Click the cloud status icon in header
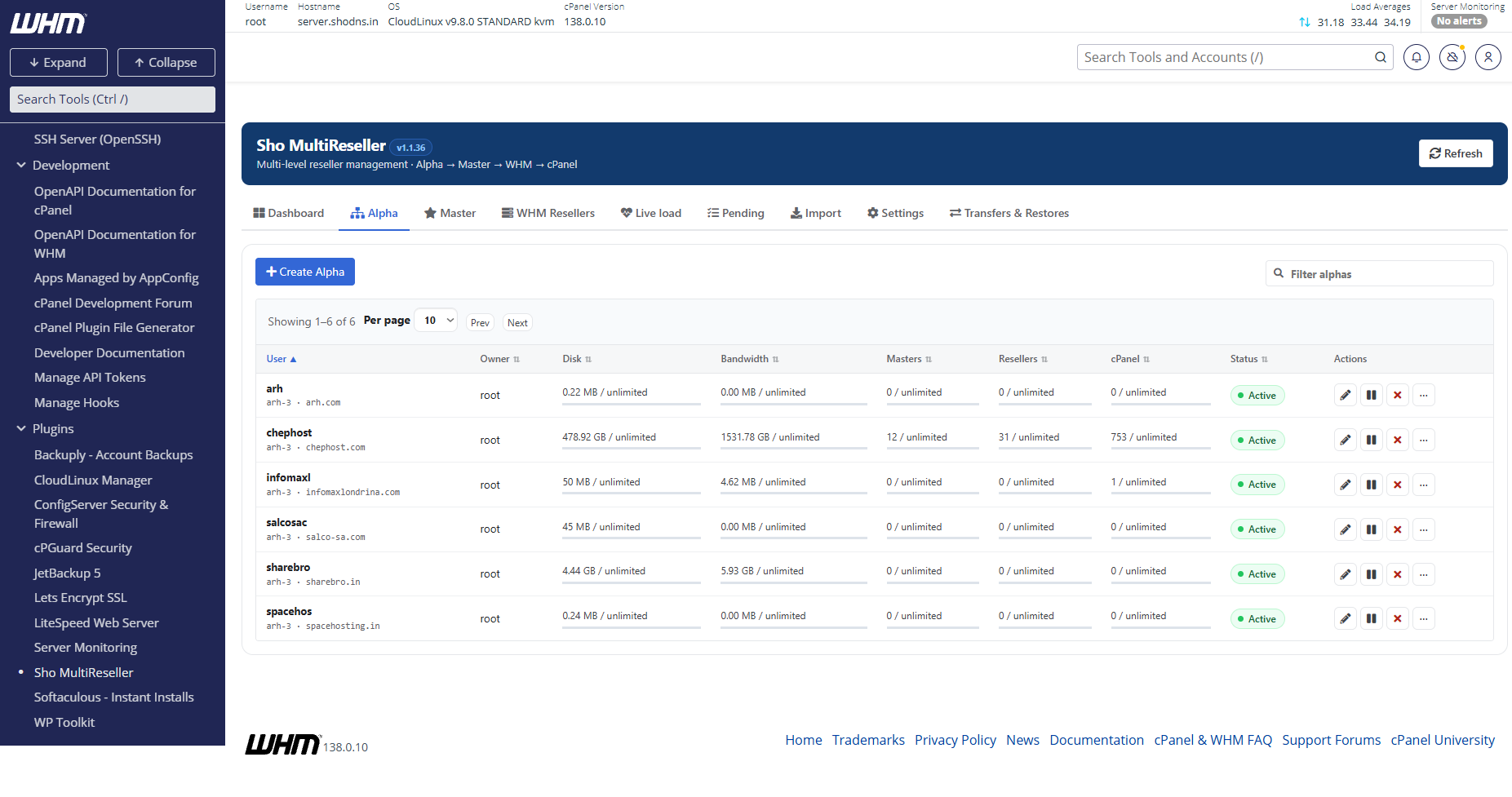Screen dimensions: 1512x797 click(1452, 57)
